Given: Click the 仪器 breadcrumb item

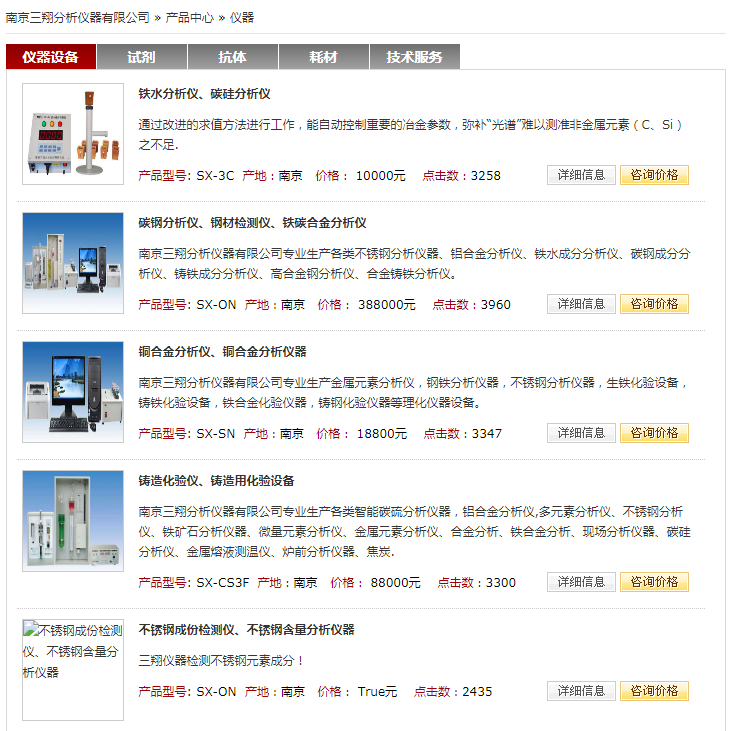Looking at the screenshot, I should click(242, 18).
